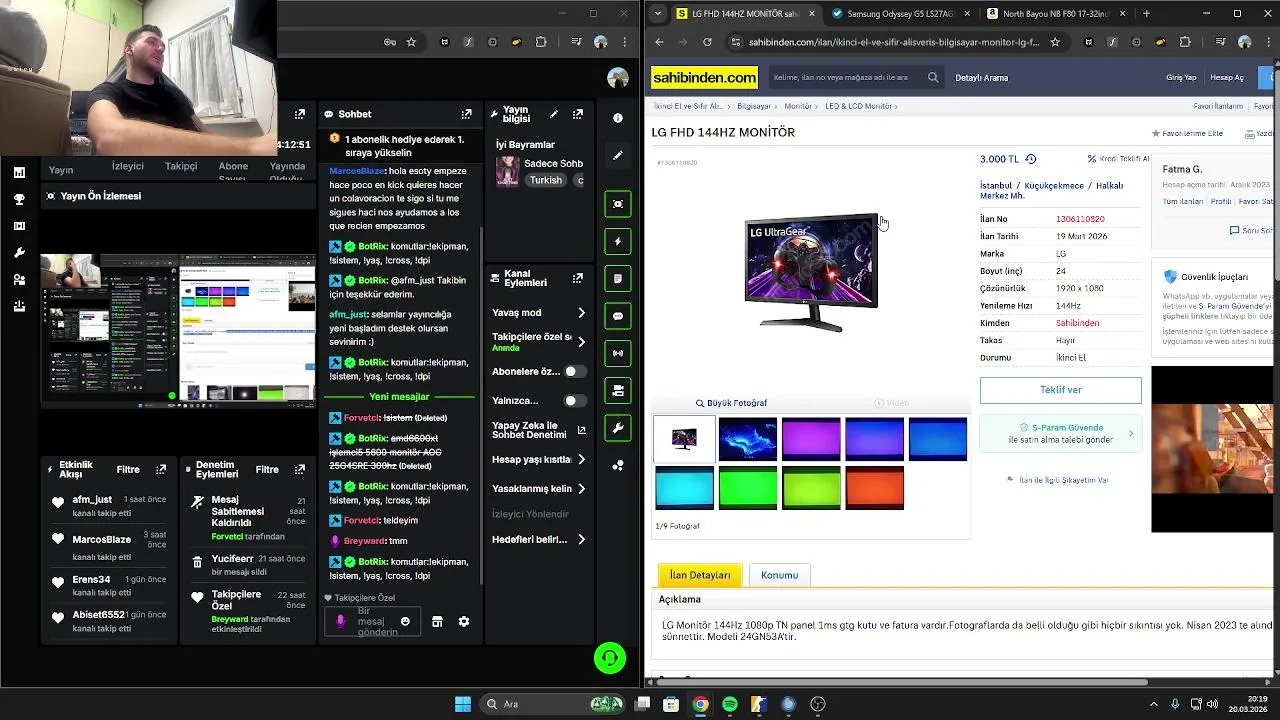The width and height of the screenshot is (1280, 720).
Task: Open Spotify from the taskbar
Action: [730, 704]
